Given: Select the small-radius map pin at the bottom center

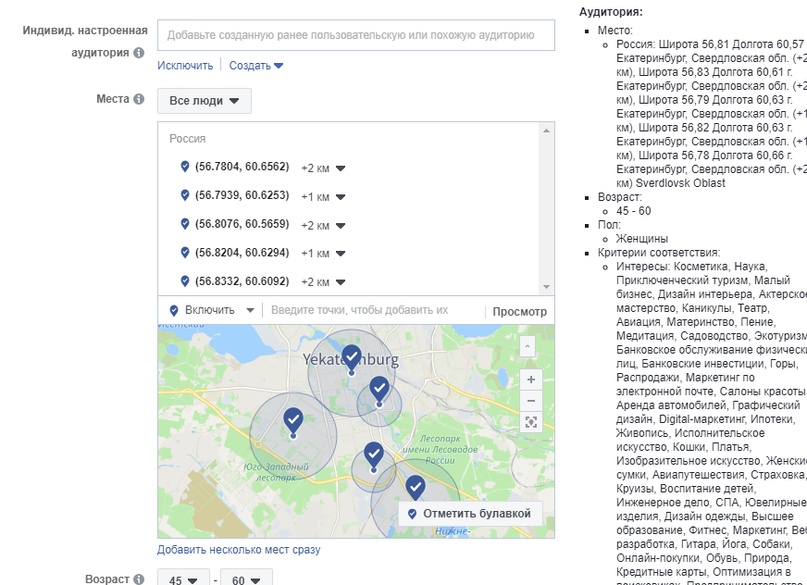Looking at the screenshot, I should pyautogui.click(x=374, y=457).
